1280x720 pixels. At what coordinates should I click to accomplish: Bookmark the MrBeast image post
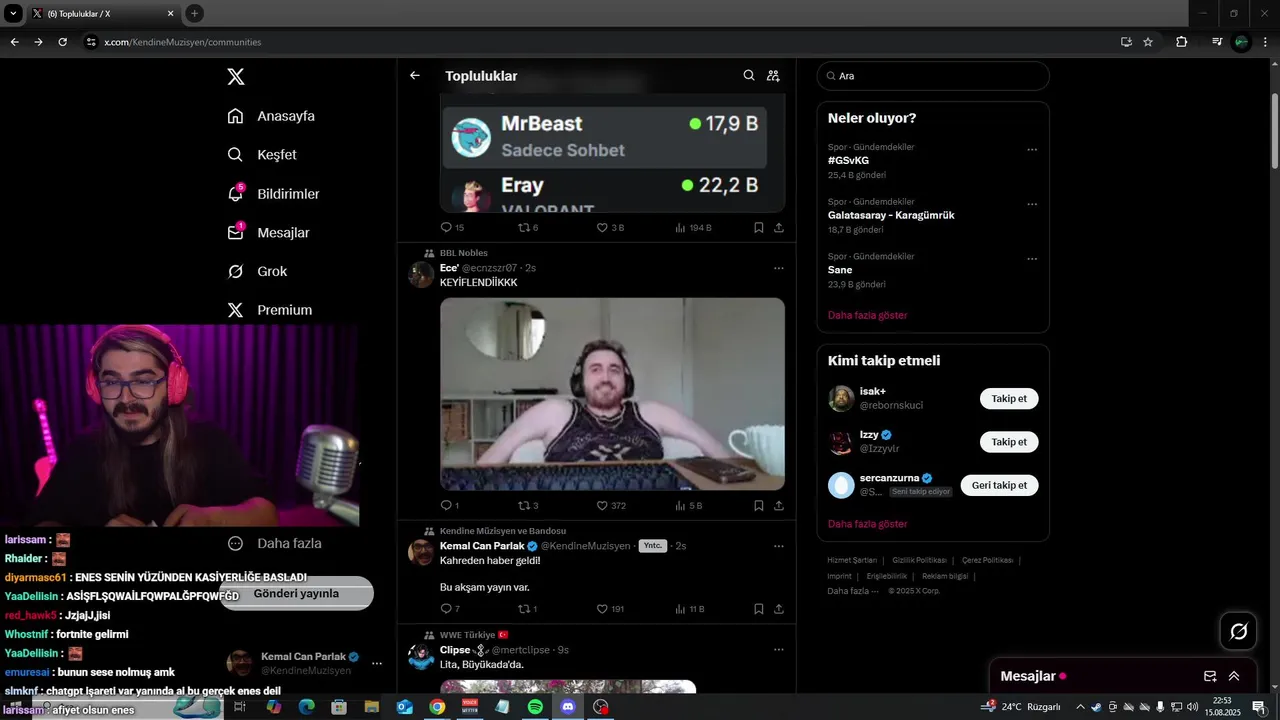(759, 228)
